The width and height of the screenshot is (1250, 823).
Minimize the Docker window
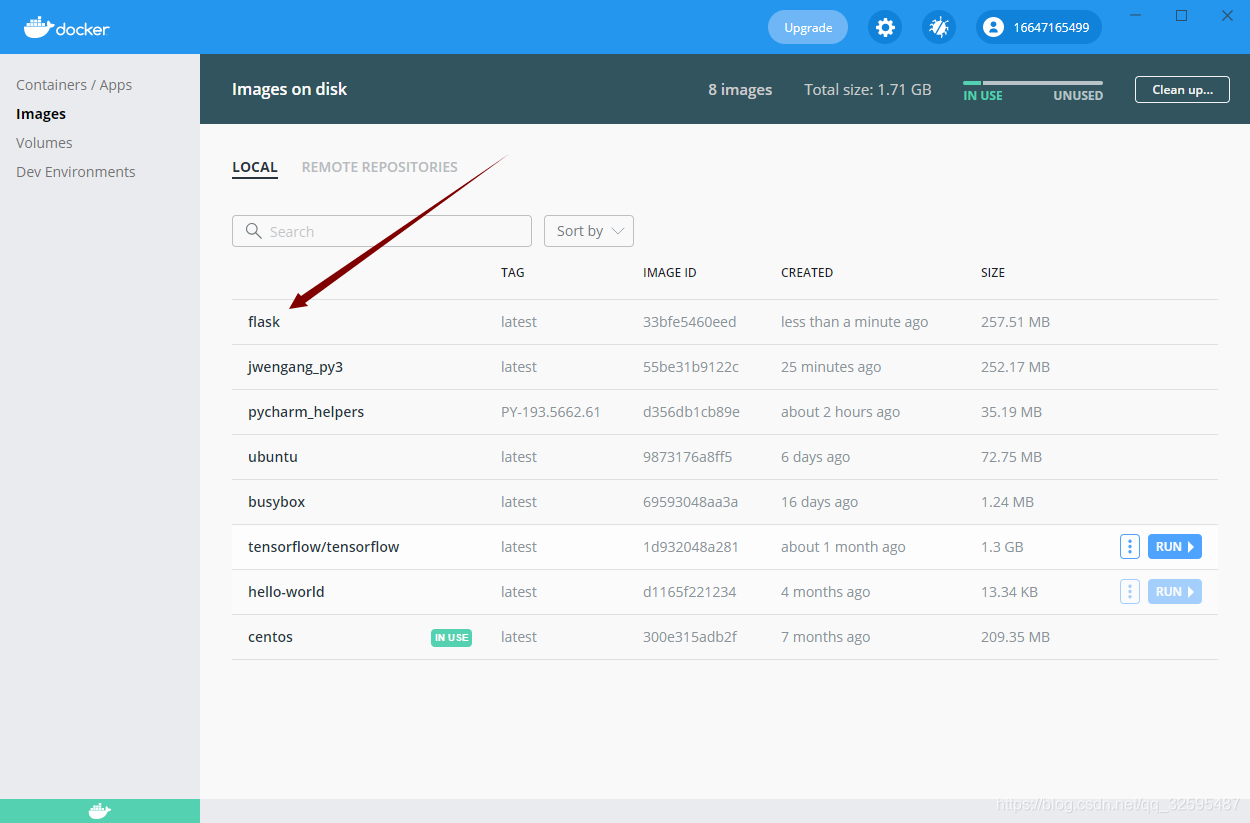pos(1136,15)
